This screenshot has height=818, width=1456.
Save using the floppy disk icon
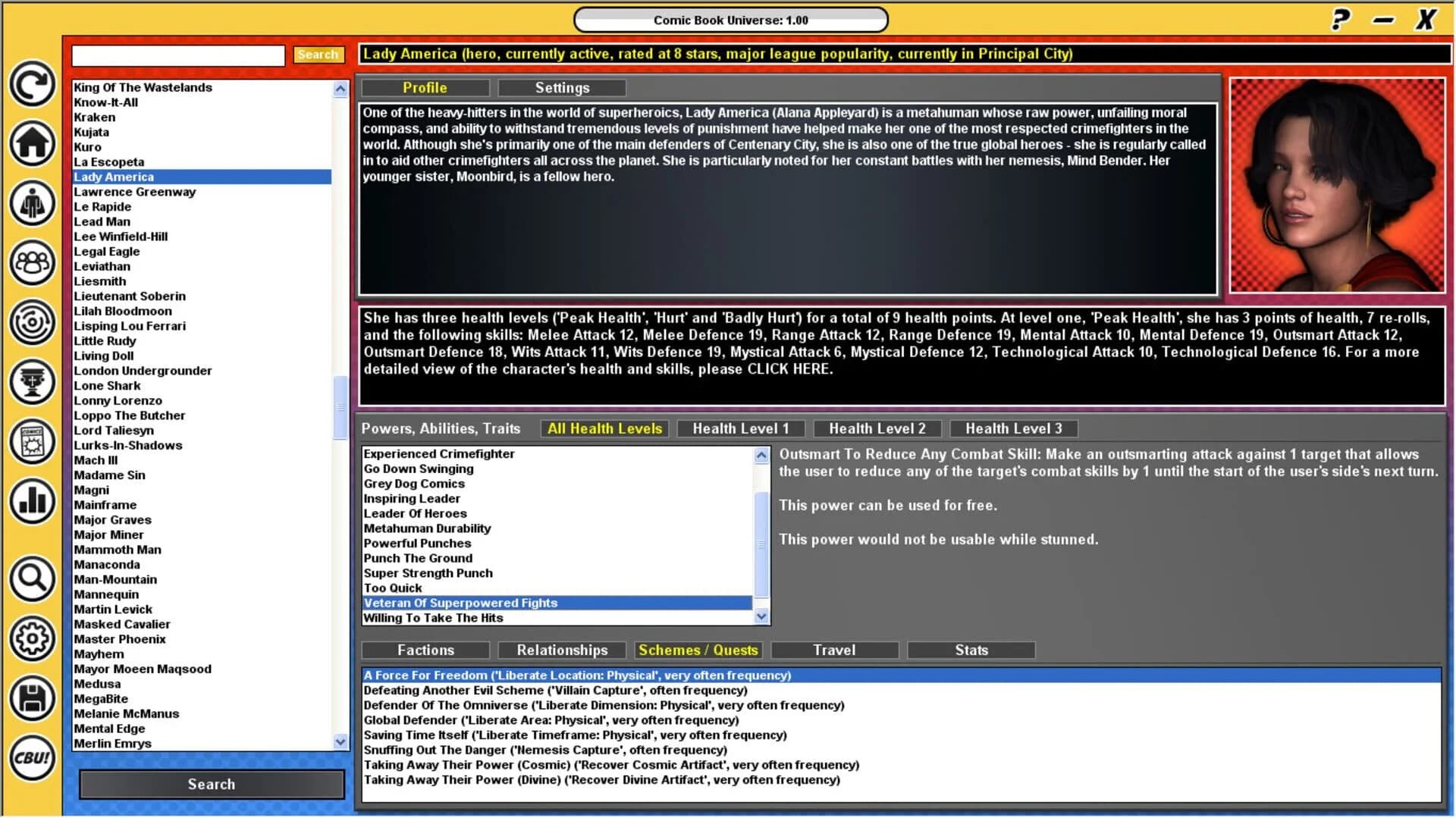[x=32, y=698]
